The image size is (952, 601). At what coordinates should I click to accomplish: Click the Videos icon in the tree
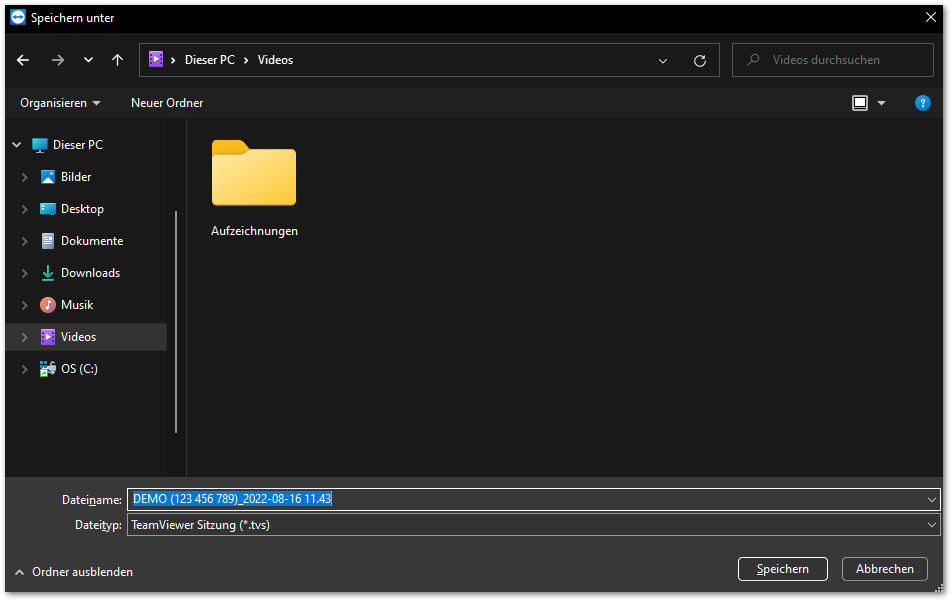coord(47,337)
